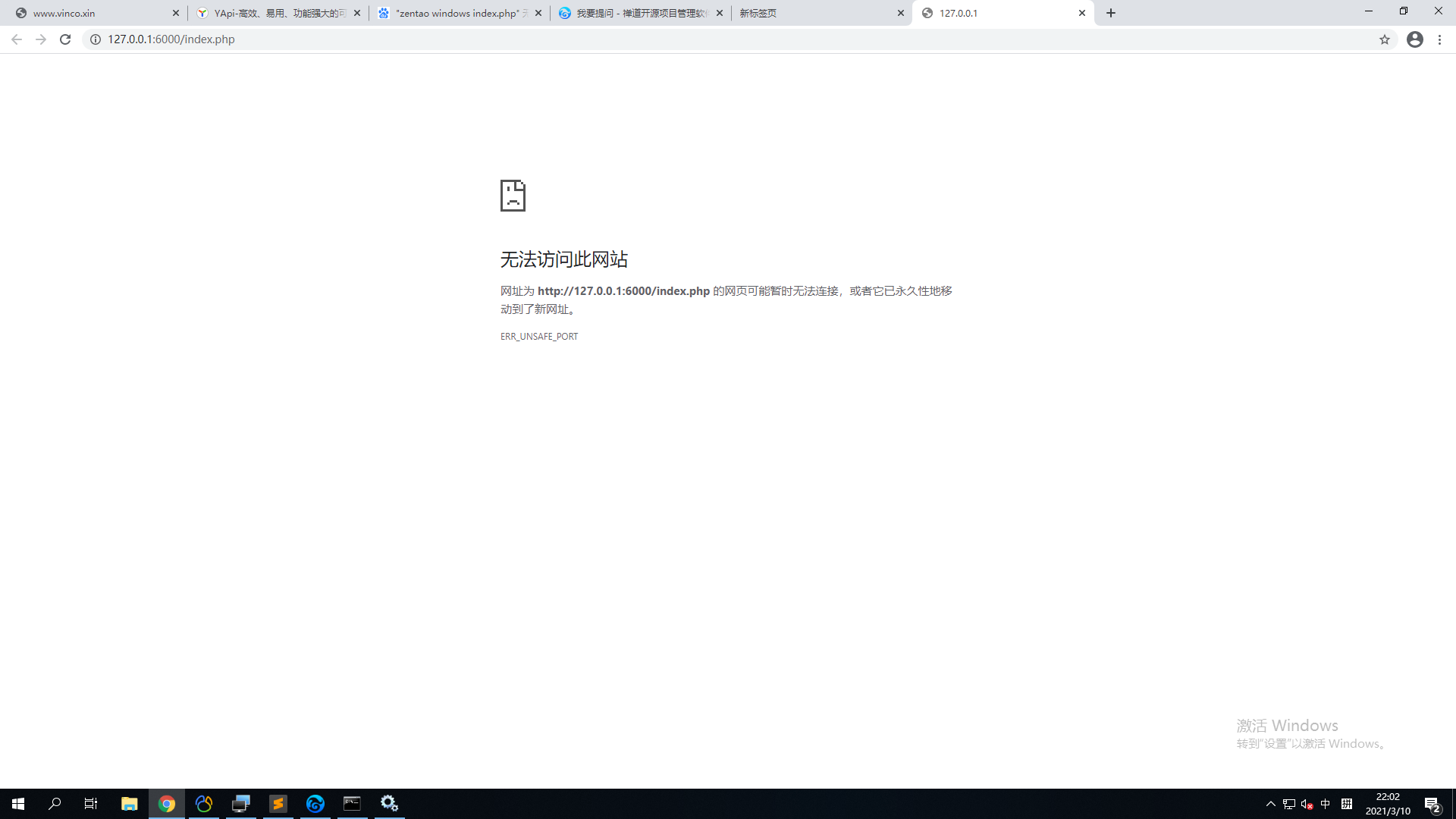The image size is (1456, 819).
Task: Expand hidden system tray icons chevron
Action: coord(1271,804)
